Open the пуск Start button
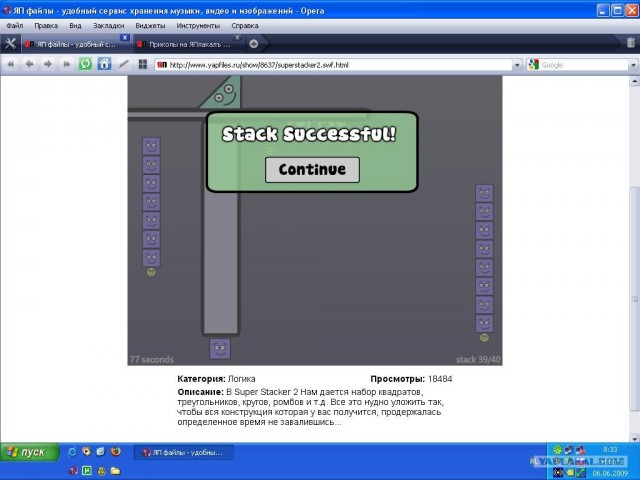Image resolution: width=640 pixels, height=480 pixels. (29, 452)
